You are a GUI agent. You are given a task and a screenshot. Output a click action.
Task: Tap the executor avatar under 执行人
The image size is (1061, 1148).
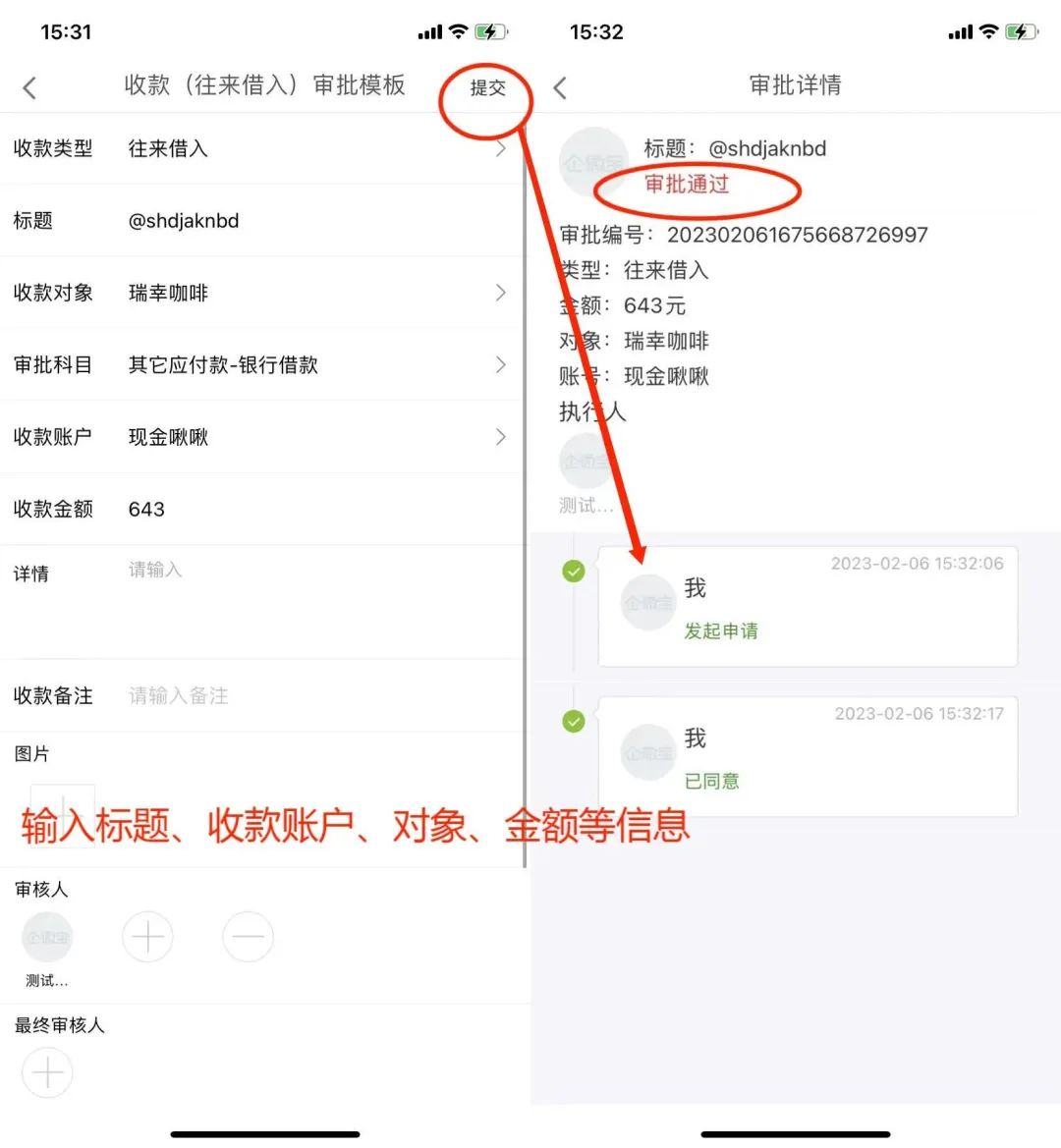click(x=585, y=461)
